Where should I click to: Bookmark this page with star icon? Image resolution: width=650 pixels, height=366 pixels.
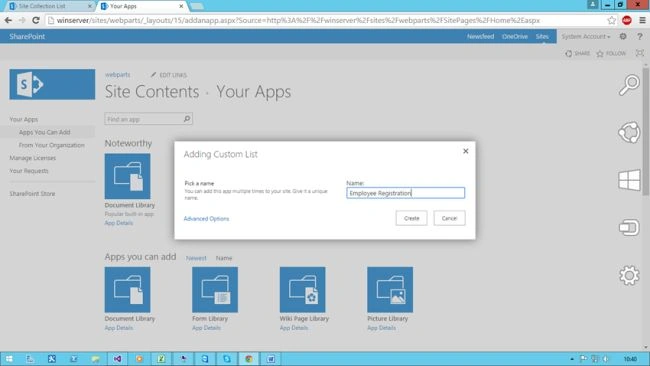point(611,20)
